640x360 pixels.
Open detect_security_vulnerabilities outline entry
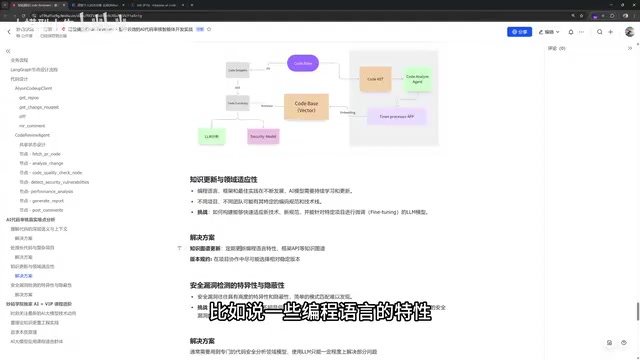tap(54, 182)
